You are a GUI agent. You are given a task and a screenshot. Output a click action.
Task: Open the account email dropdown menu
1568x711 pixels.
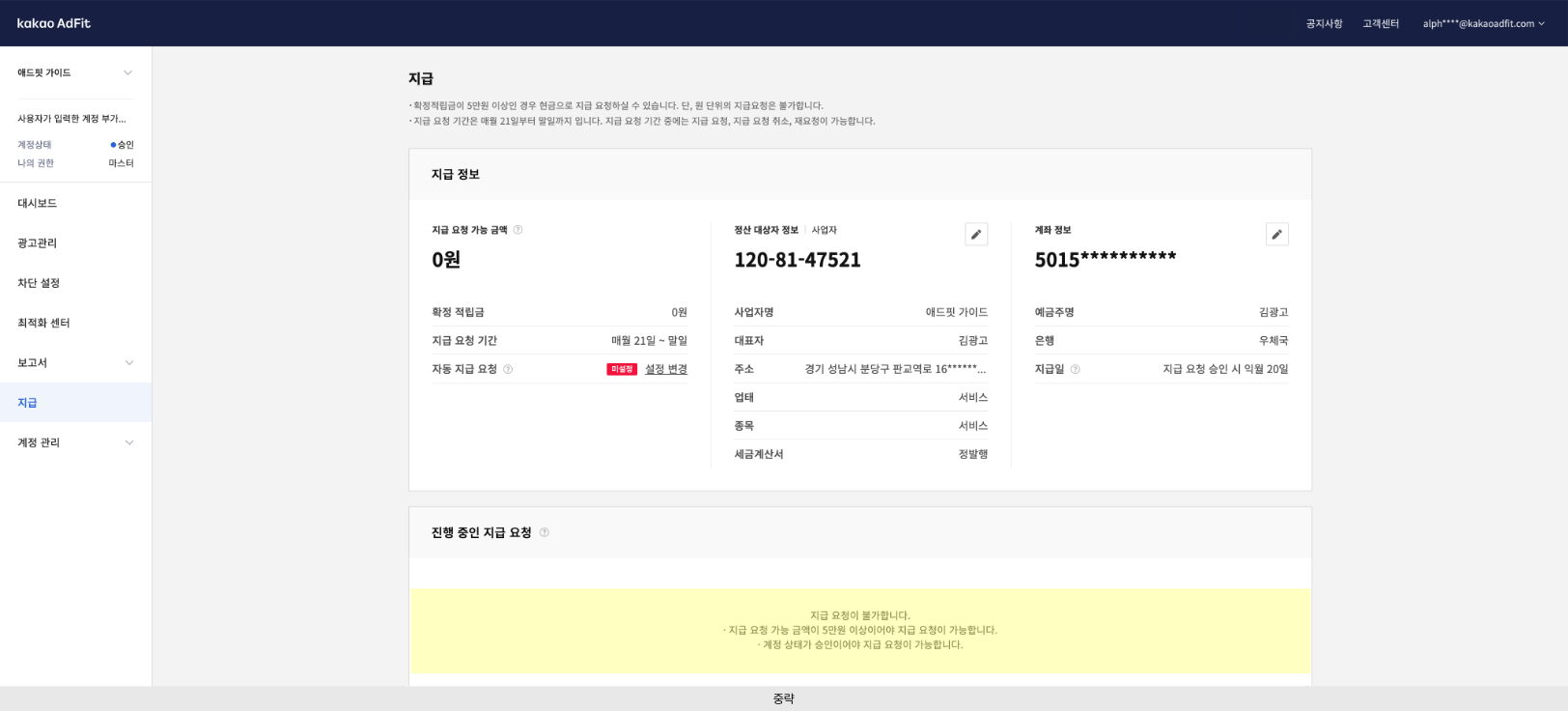(1483, 23)
